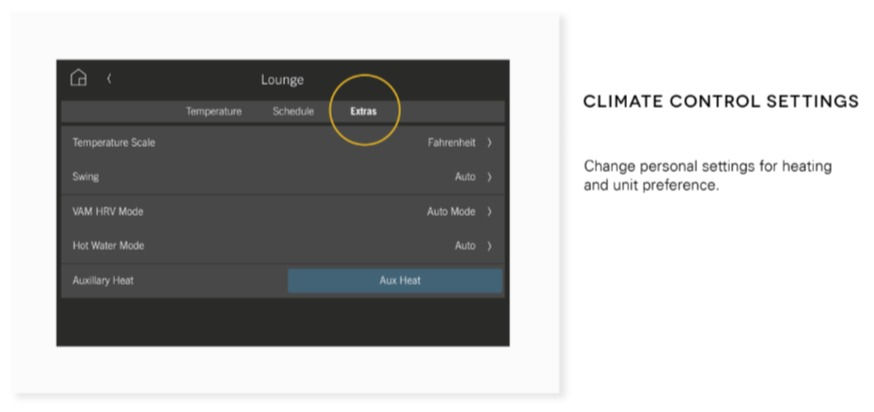
Task: Expand Temperature Scale chevron
Action: pos(489,143)
